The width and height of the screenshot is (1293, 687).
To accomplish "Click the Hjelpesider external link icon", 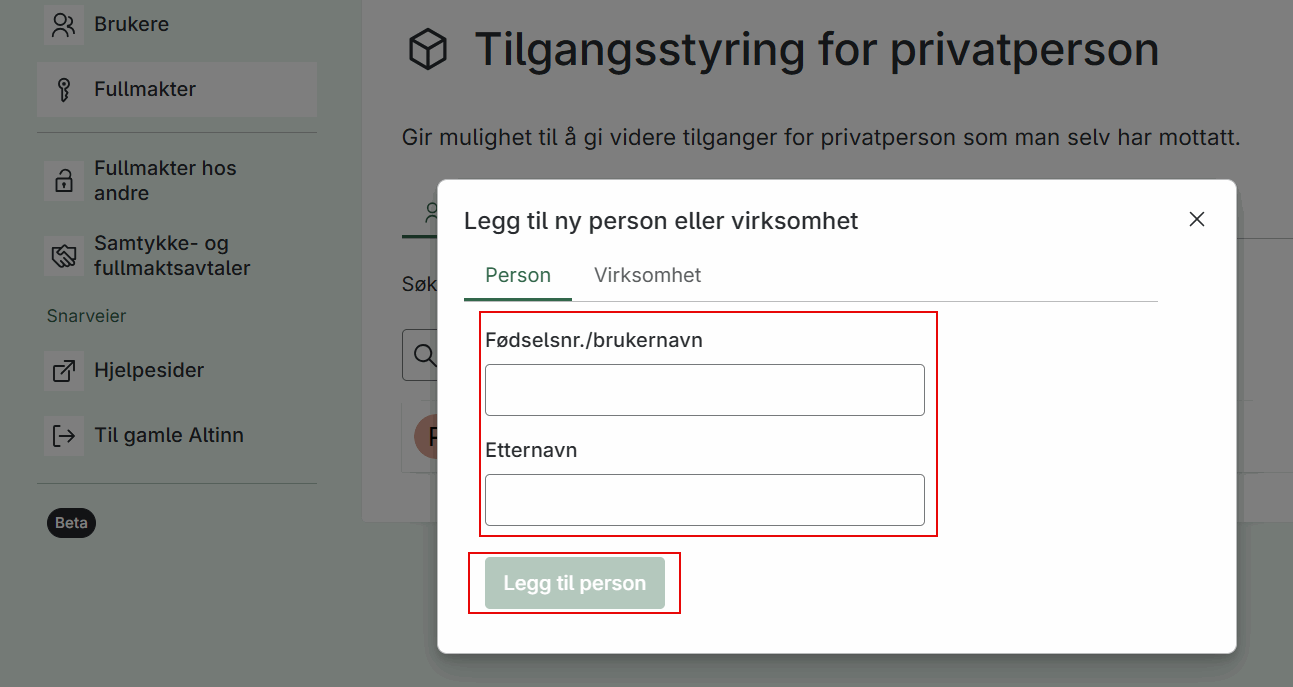I will click(x=64, y=371).
